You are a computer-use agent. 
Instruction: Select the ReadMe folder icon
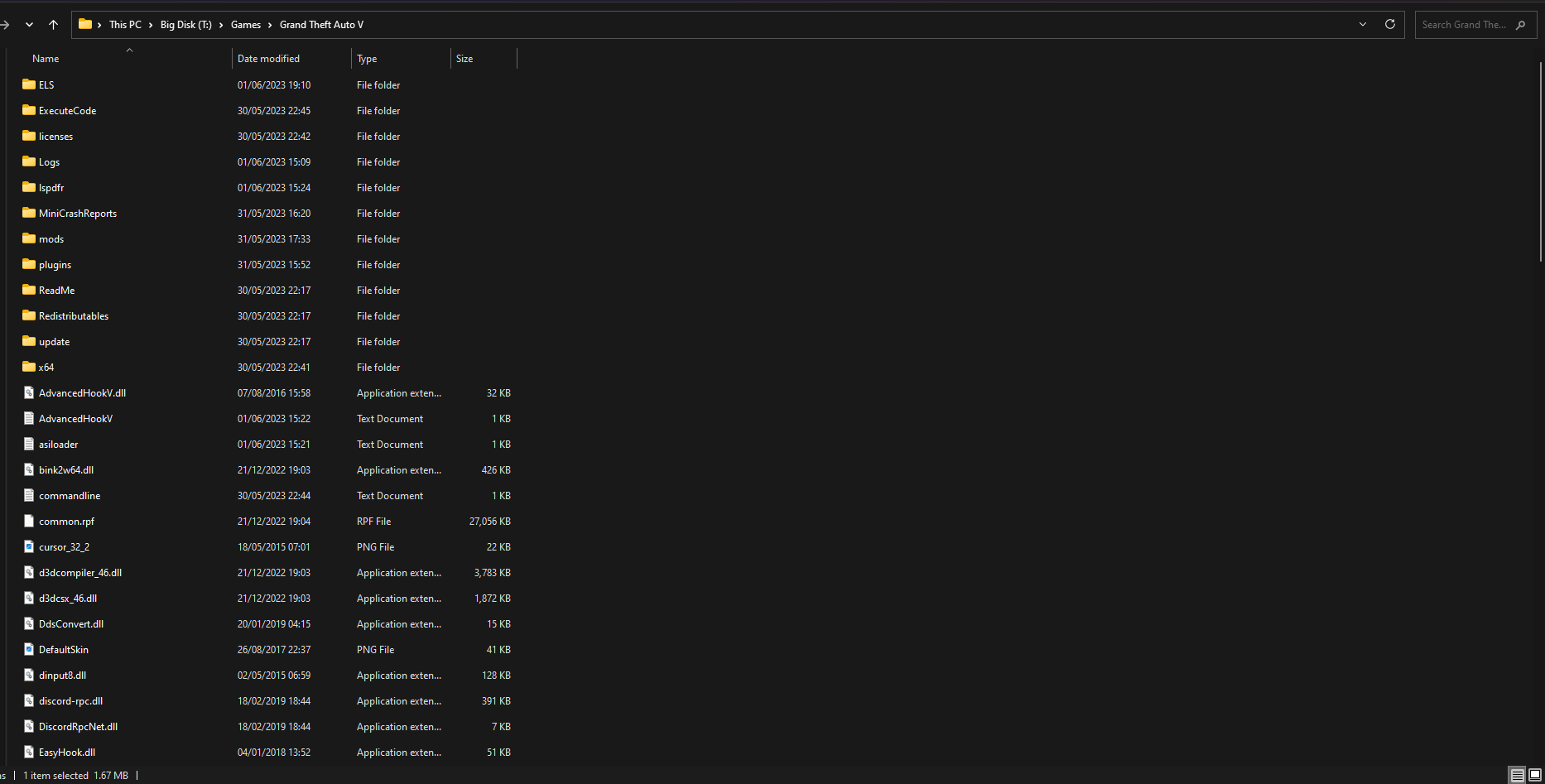coord(29,290)
